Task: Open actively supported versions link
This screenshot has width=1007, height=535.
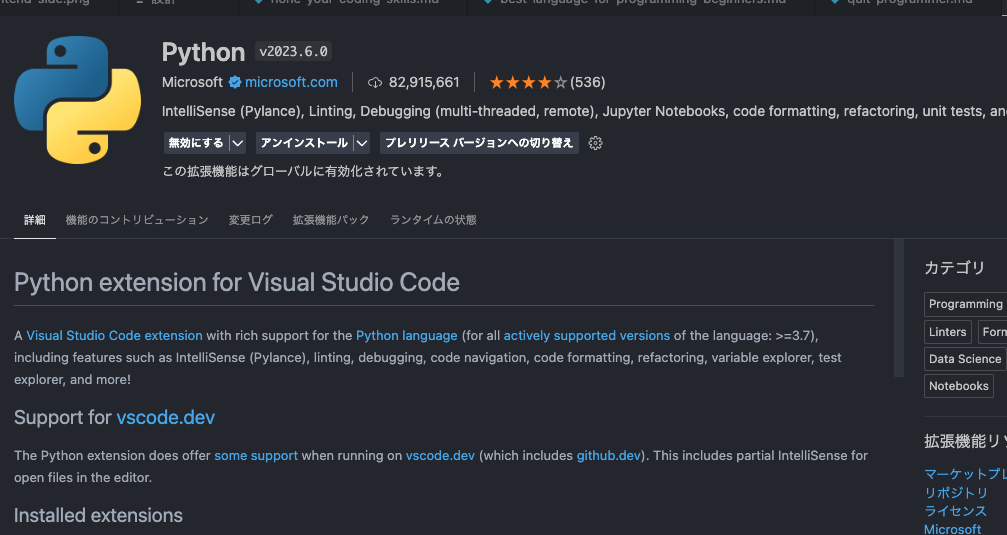Action: pos(586,335)
